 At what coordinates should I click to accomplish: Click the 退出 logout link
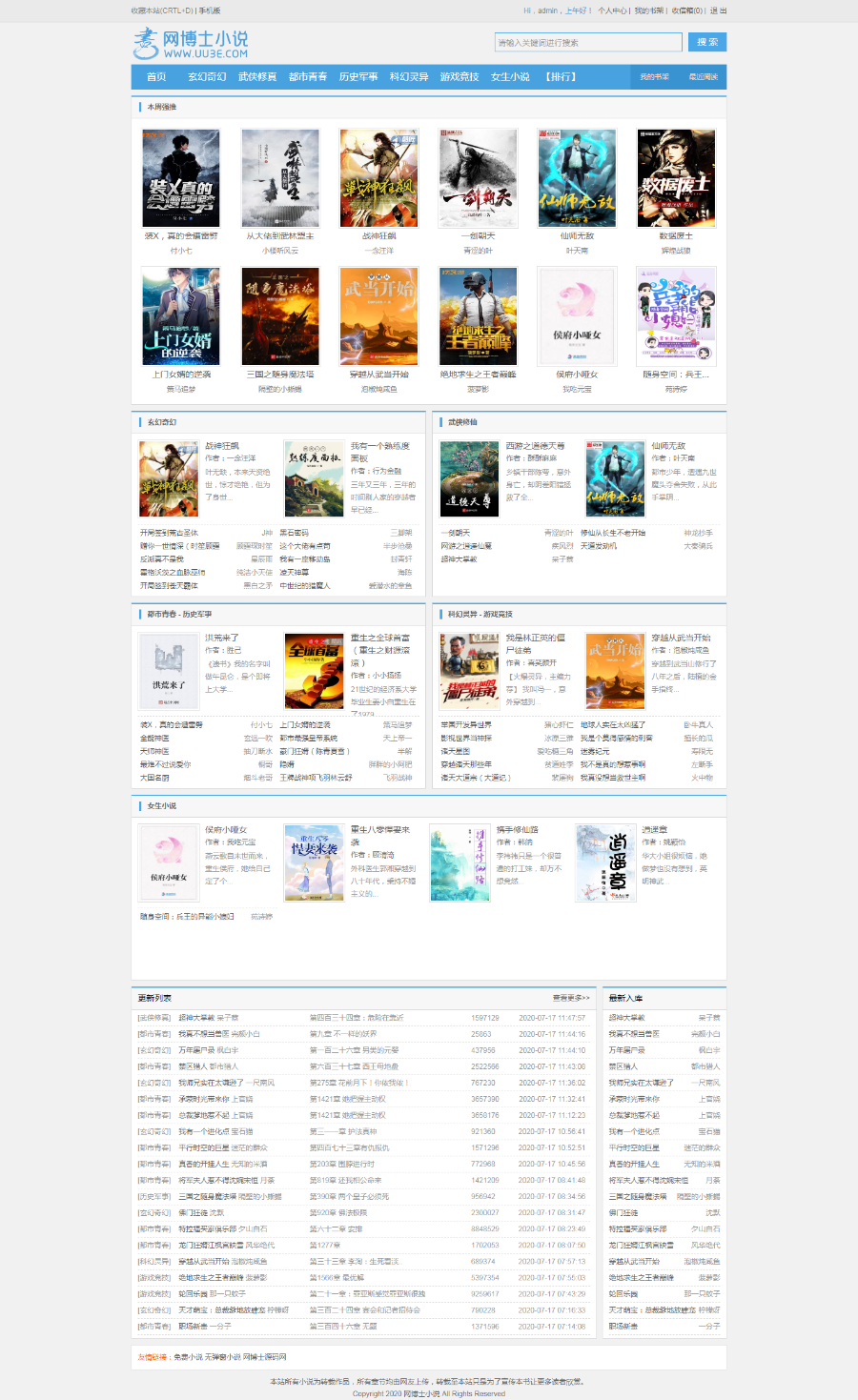coord(718,11)
